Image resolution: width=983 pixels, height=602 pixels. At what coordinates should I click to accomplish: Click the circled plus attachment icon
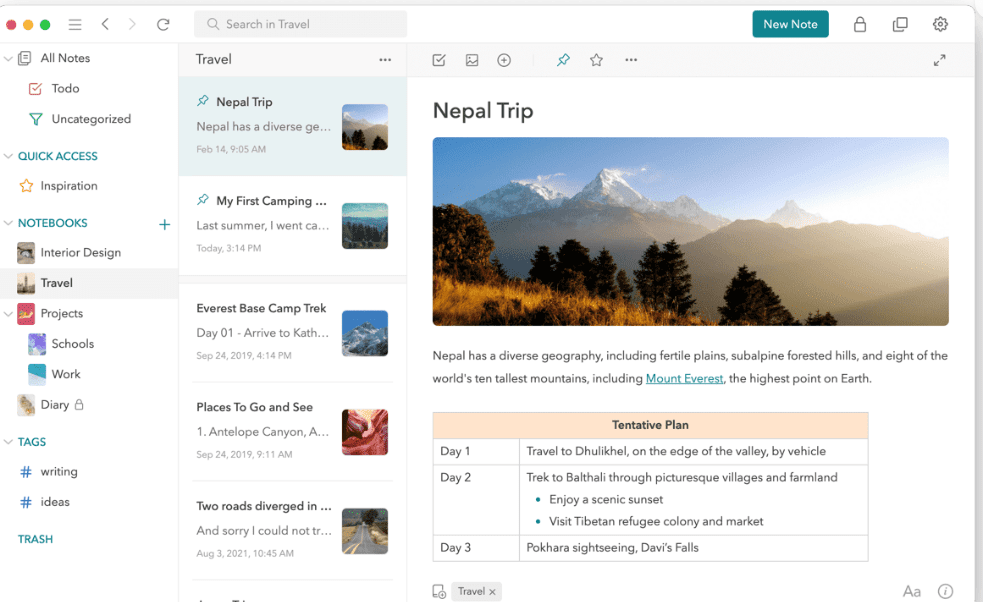point(504,60)
